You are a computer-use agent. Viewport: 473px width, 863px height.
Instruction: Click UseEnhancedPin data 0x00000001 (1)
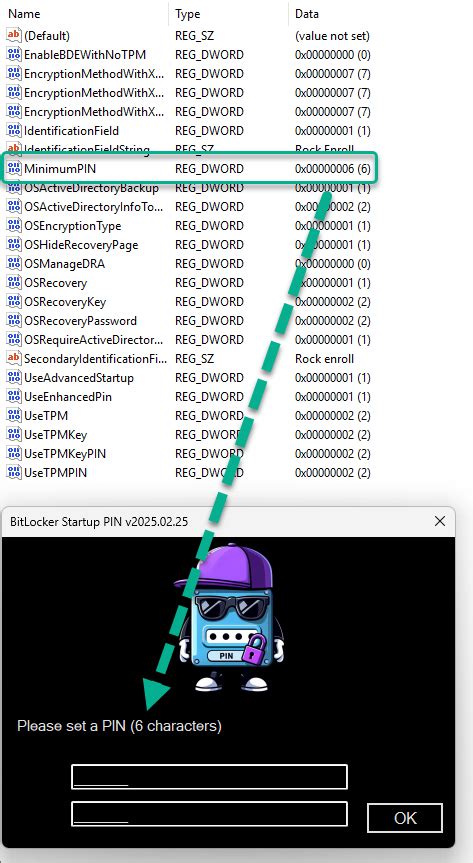click(333, 396)
